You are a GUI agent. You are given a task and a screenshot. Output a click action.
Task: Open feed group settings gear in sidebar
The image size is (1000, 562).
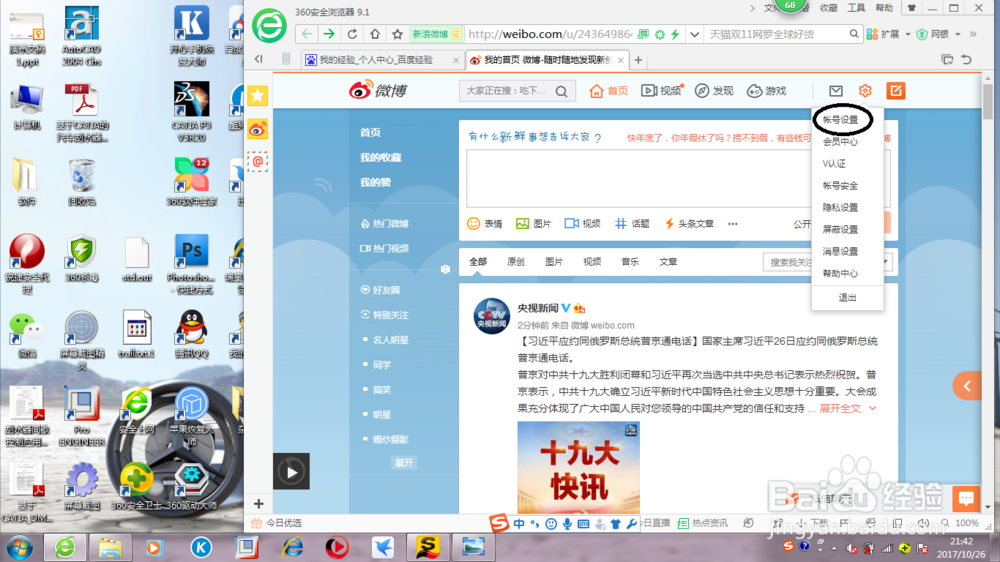tap(445, 269)
